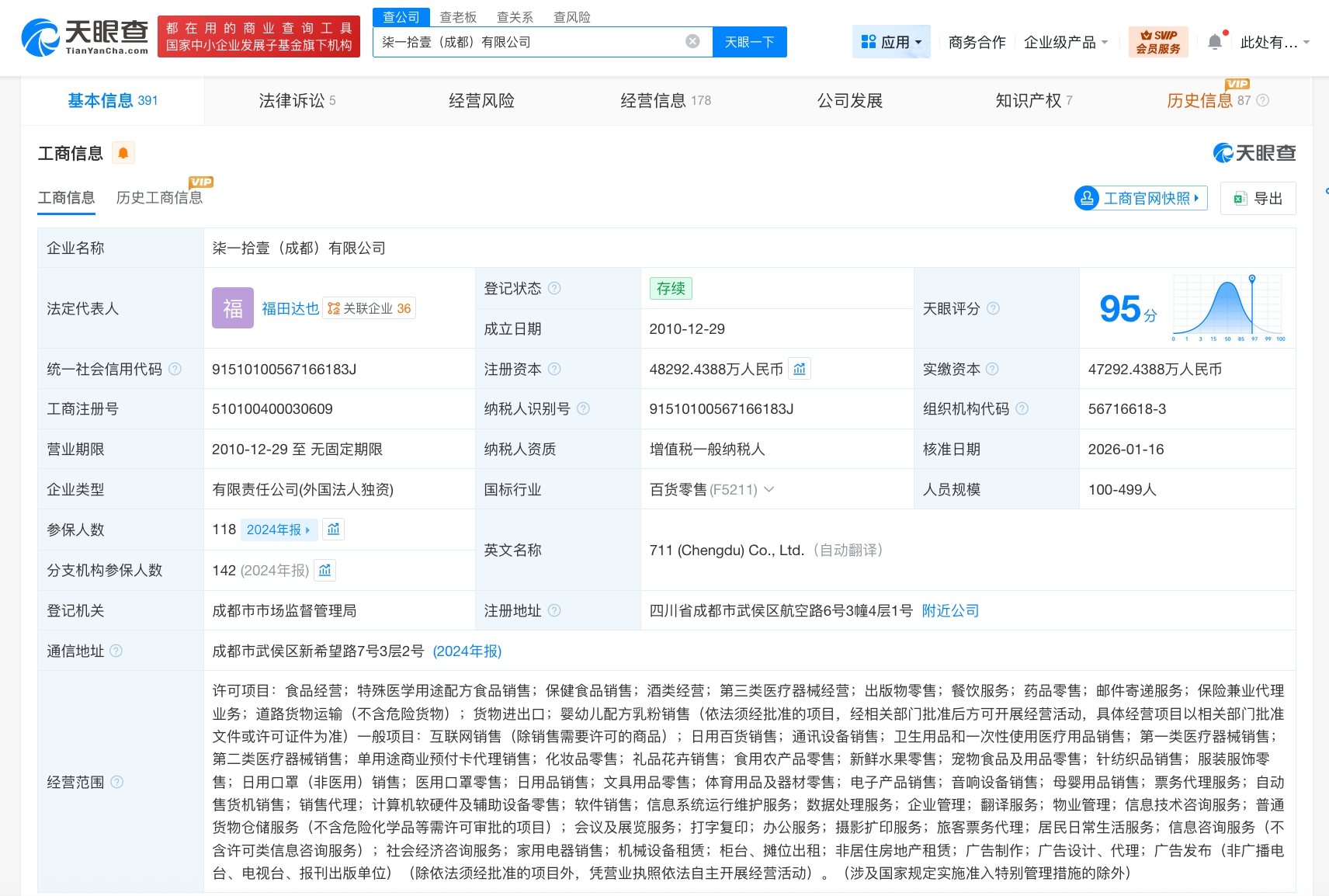Click chart icon next to 分支机构参保人数
The width and height of the screenshot is (1329, 896).
tap(325, 571)
